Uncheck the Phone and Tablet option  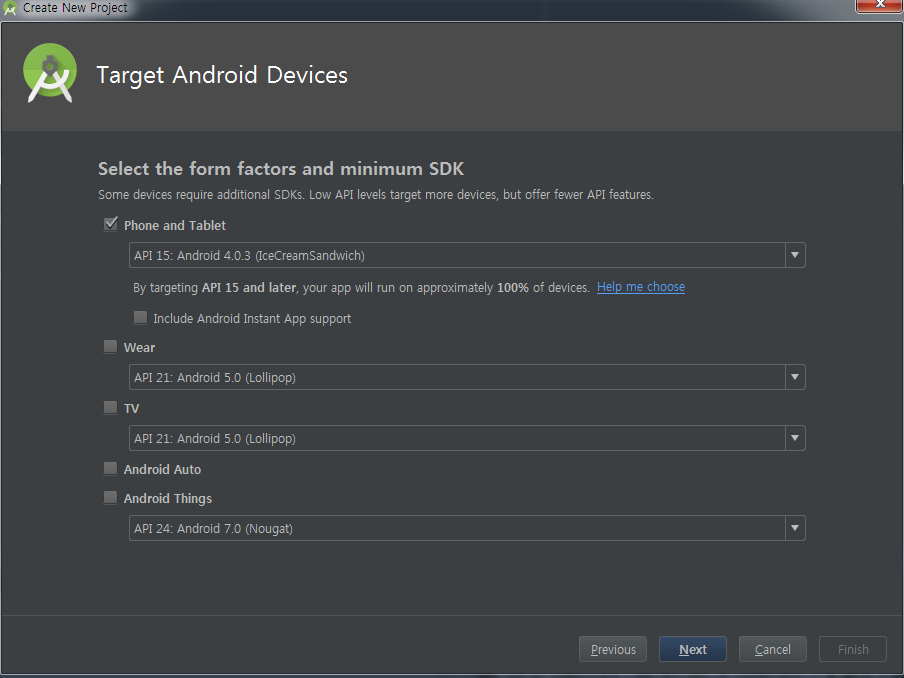[x=110, y=224]
